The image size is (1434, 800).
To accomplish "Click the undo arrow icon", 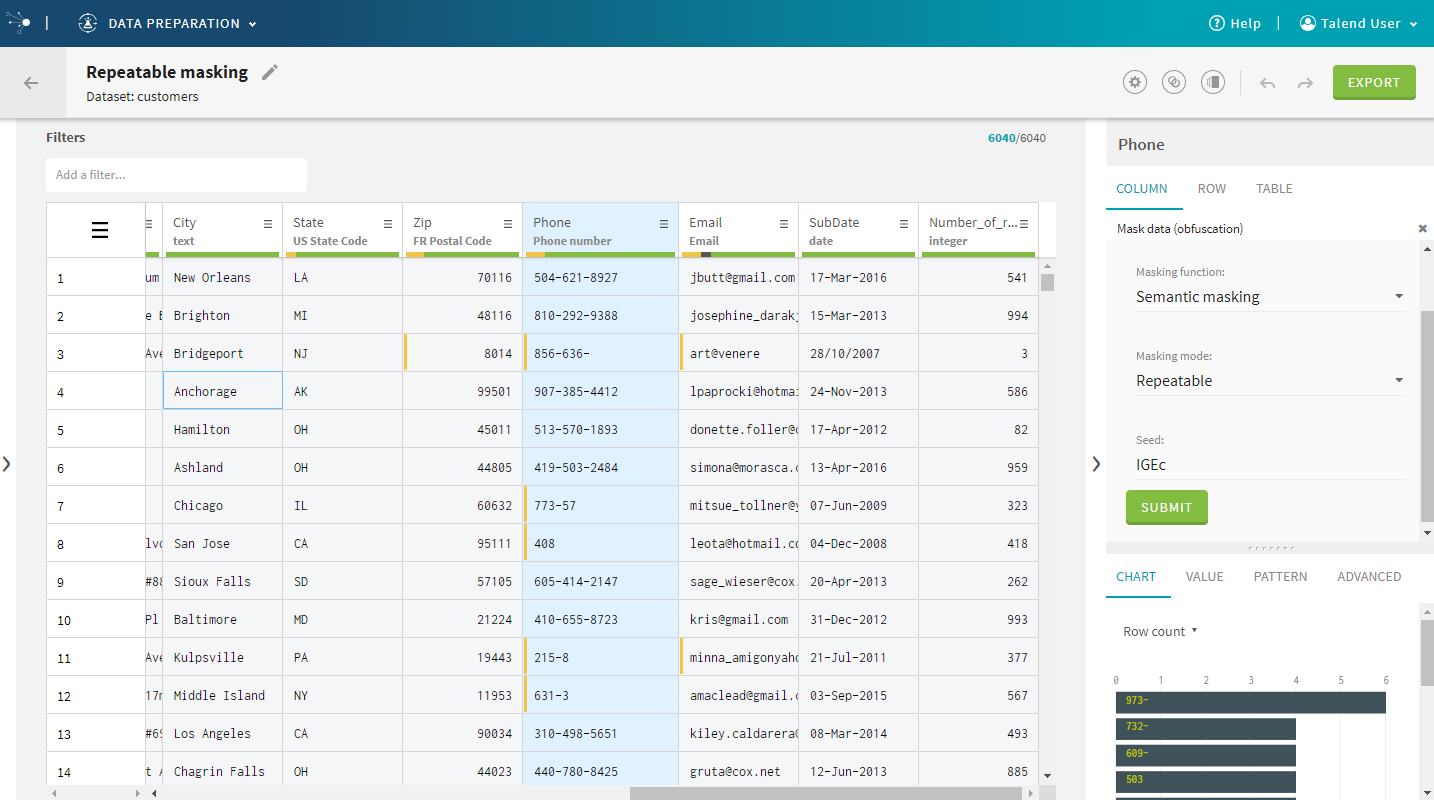I will tap(1267, 83).
